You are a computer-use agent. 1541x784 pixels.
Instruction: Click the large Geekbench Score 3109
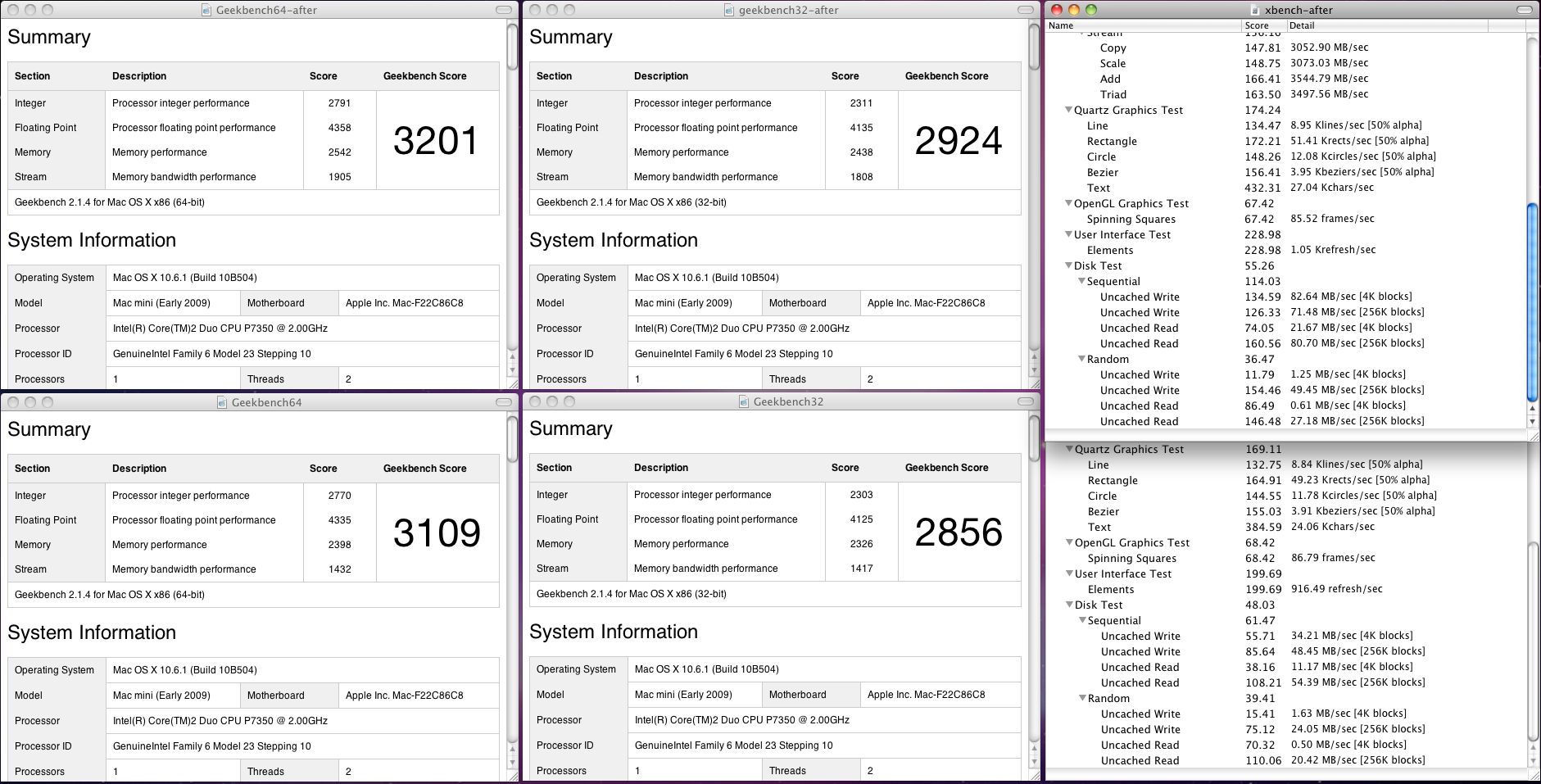tap(437, 533)
